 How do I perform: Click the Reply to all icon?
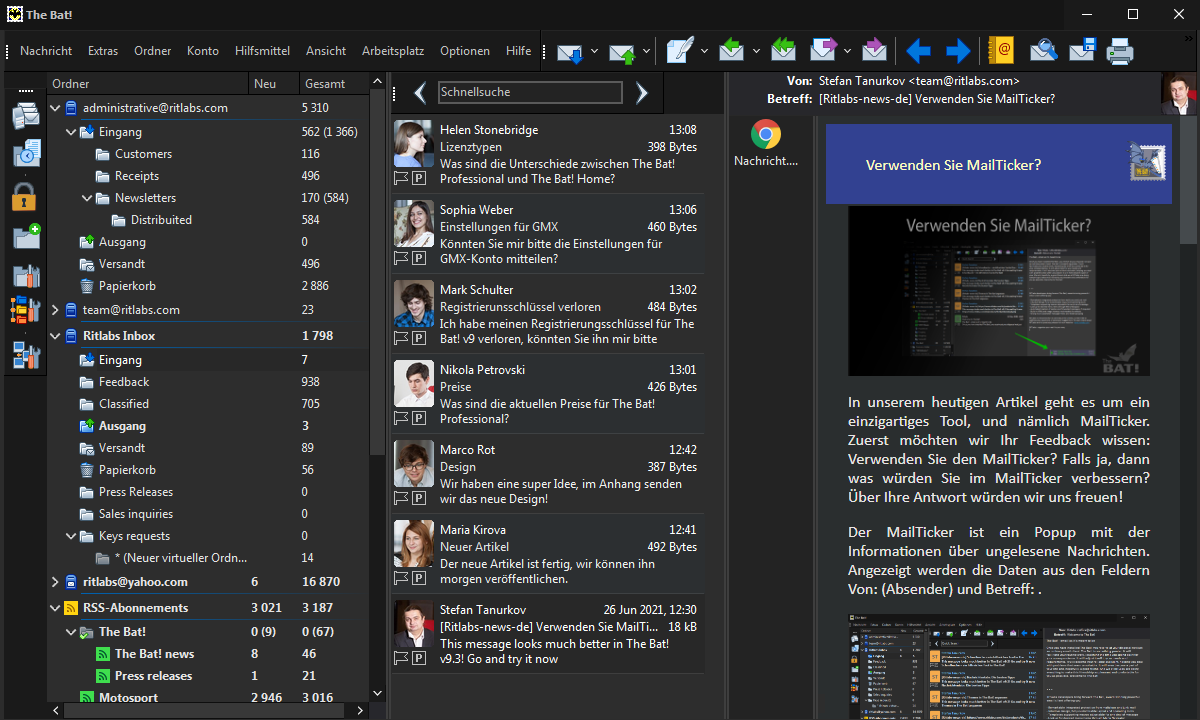784,51
